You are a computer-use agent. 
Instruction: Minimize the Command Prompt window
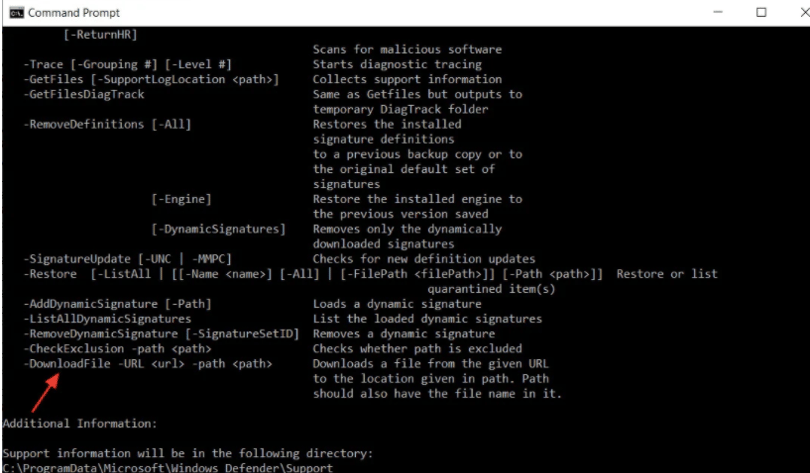(x=718, y=12)
